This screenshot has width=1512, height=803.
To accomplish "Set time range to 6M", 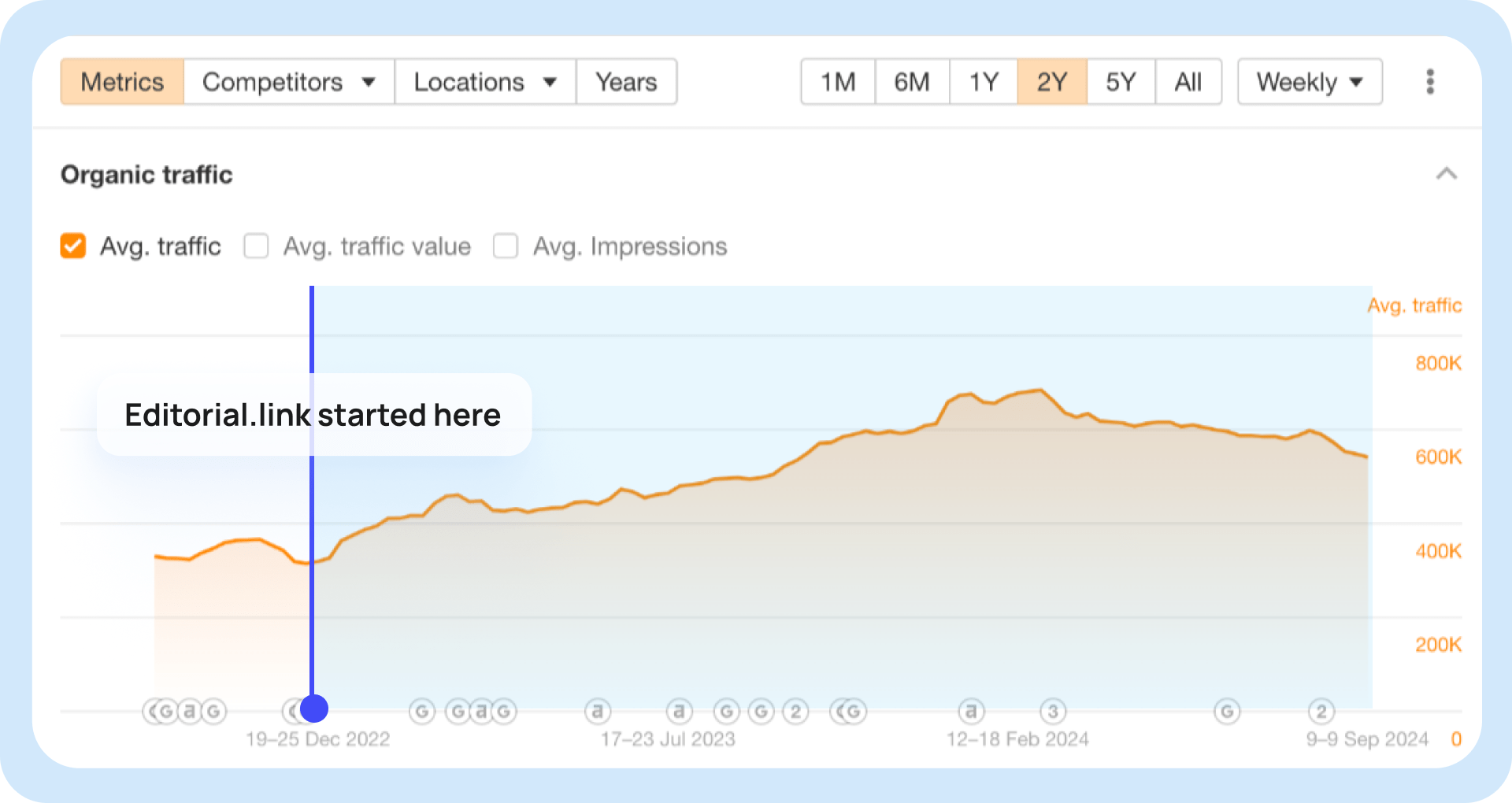I will [x=912, y=82].
